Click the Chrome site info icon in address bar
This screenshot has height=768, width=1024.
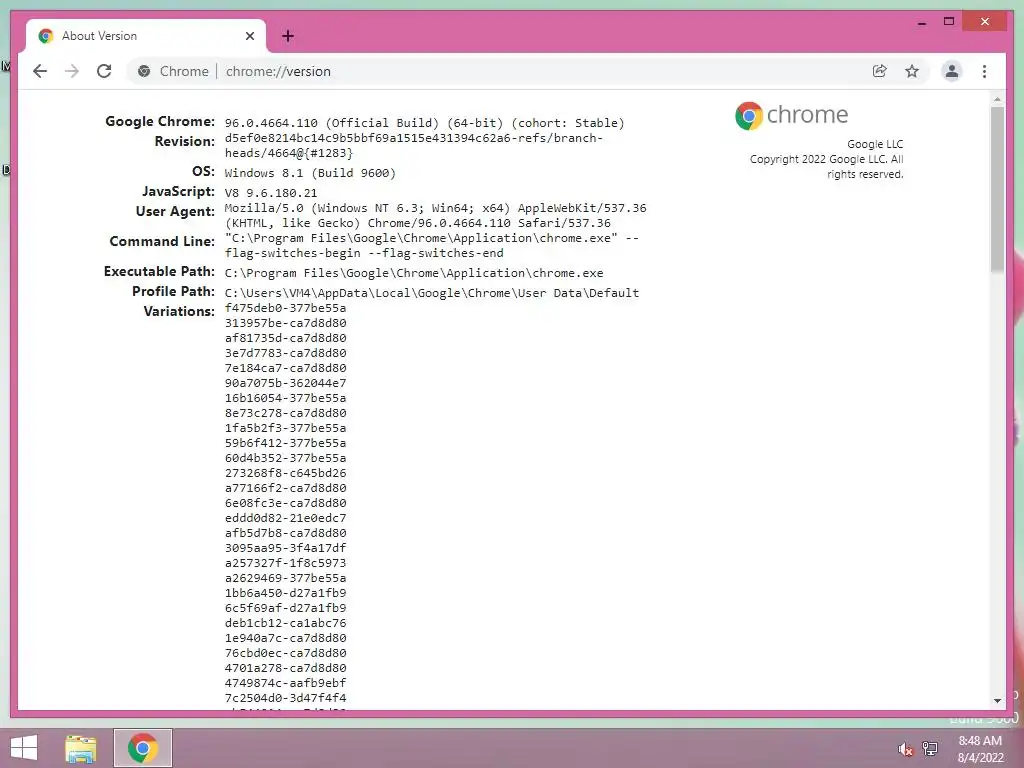tap(144, 71)
